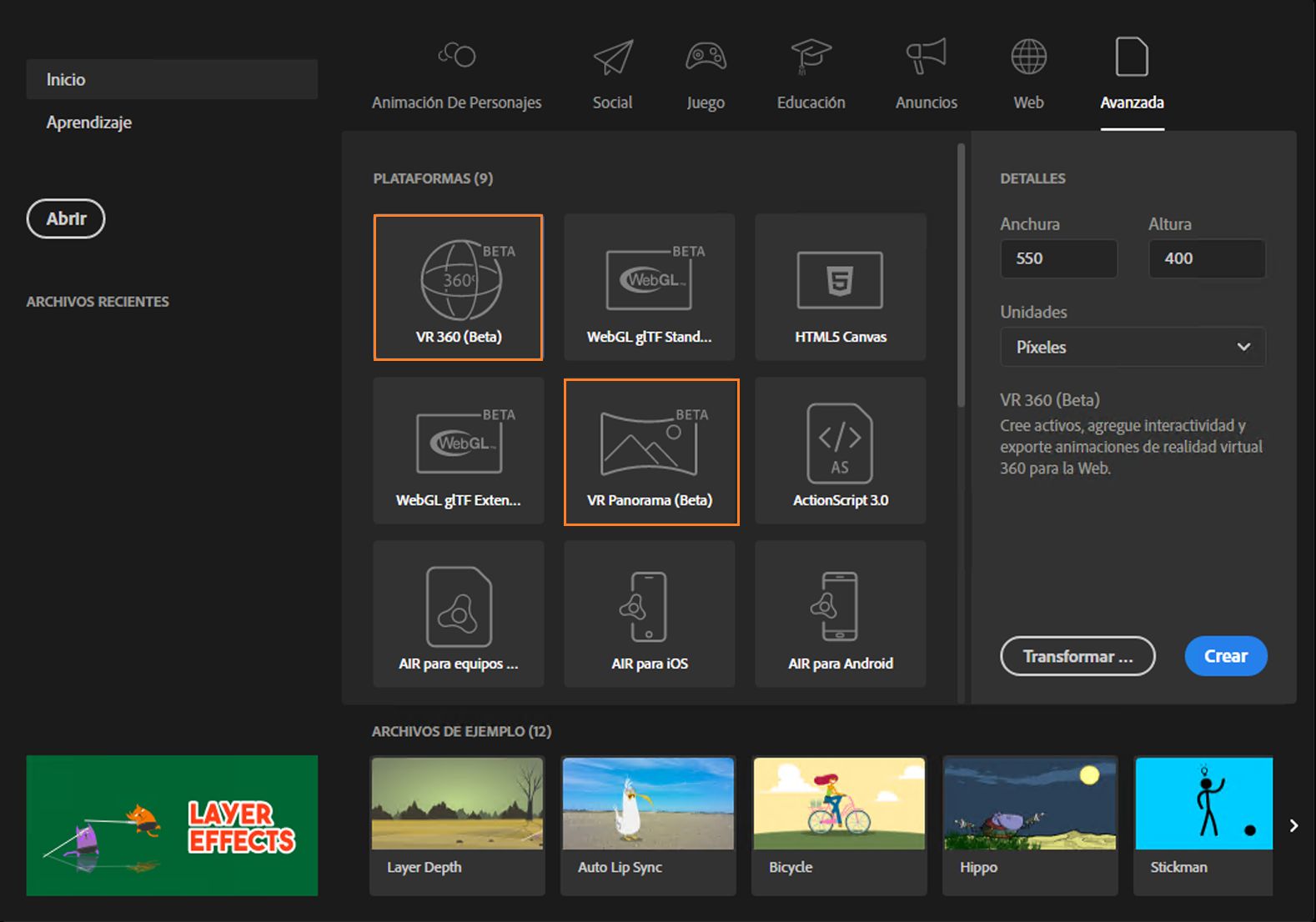Click the Abrir button
This screenshot has height=922, width=1316.
coord(66,218)
